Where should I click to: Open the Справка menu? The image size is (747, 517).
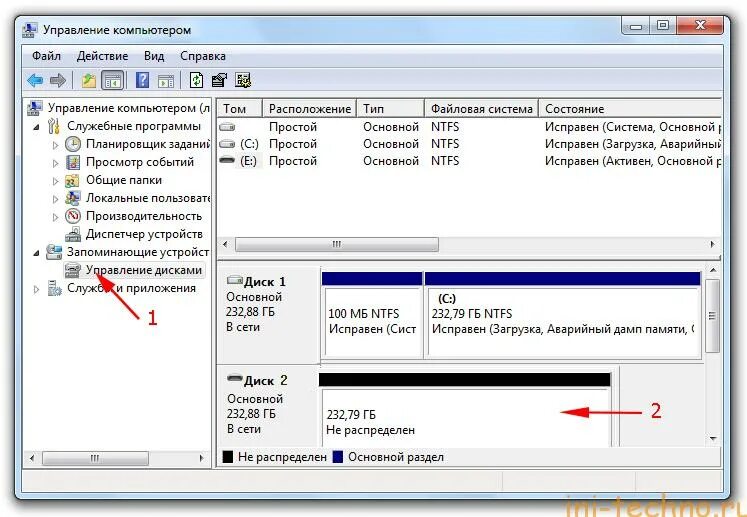click(203, 56)
